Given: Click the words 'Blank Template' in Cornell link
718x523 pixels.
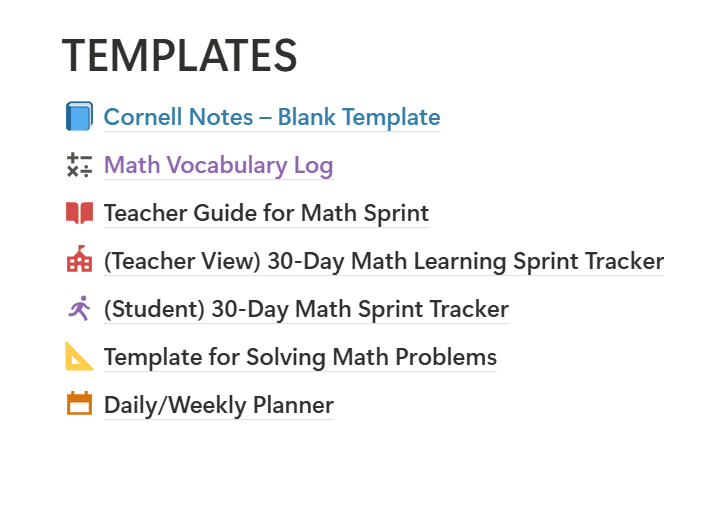Looking at the screenshot, I should (359, 117).
